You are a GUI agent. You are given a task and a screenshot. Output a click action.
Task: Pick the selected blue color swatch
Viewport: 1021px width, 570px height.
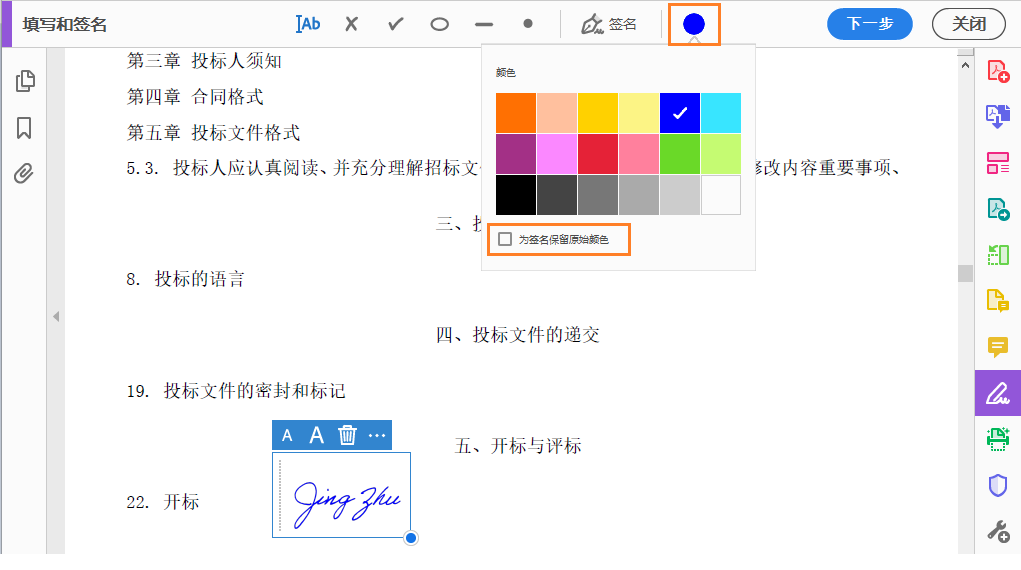tap(680, 113)
